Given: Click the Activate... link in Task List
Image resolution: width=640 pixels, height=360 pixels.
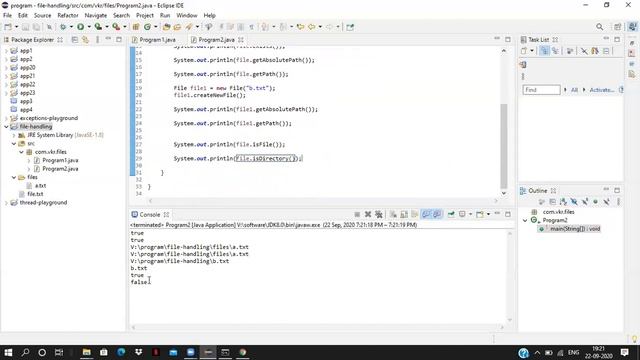Looking at the screenshot, I should pyautogui.click(x=602, y=90).
